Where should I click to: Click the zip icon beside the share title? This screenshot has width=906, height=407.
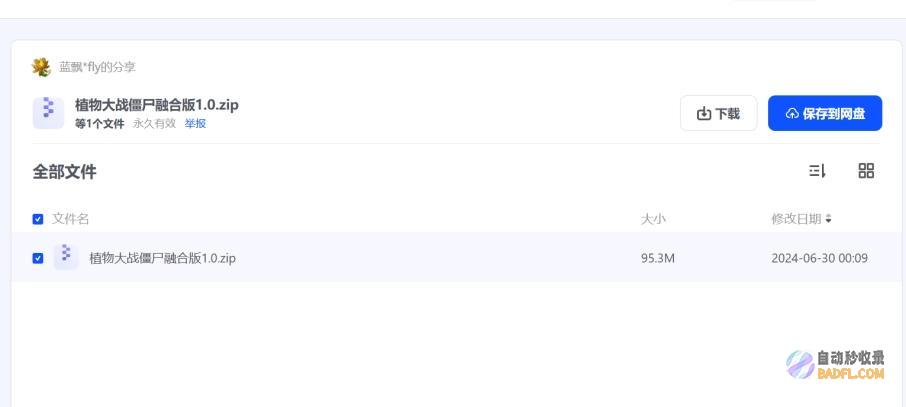(x=48, y=113)
